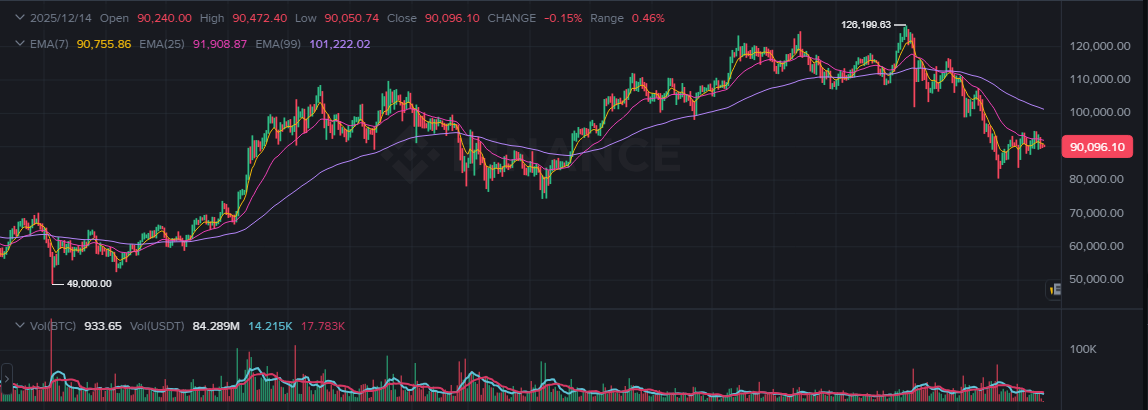Select the EMA(99) legend label
This screenshot has width=1148, height=410.
coord(280,44)
